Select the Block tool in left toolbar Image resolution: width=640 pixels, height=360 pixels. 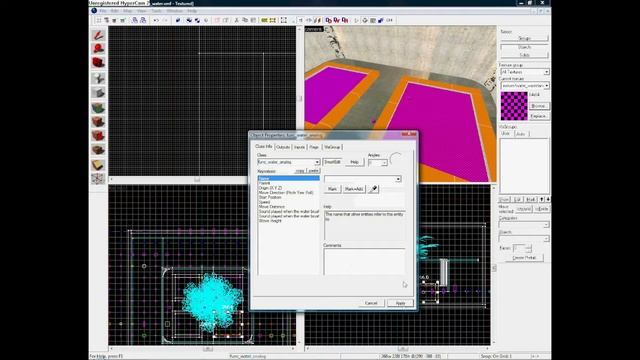click(x=98, y=93)
